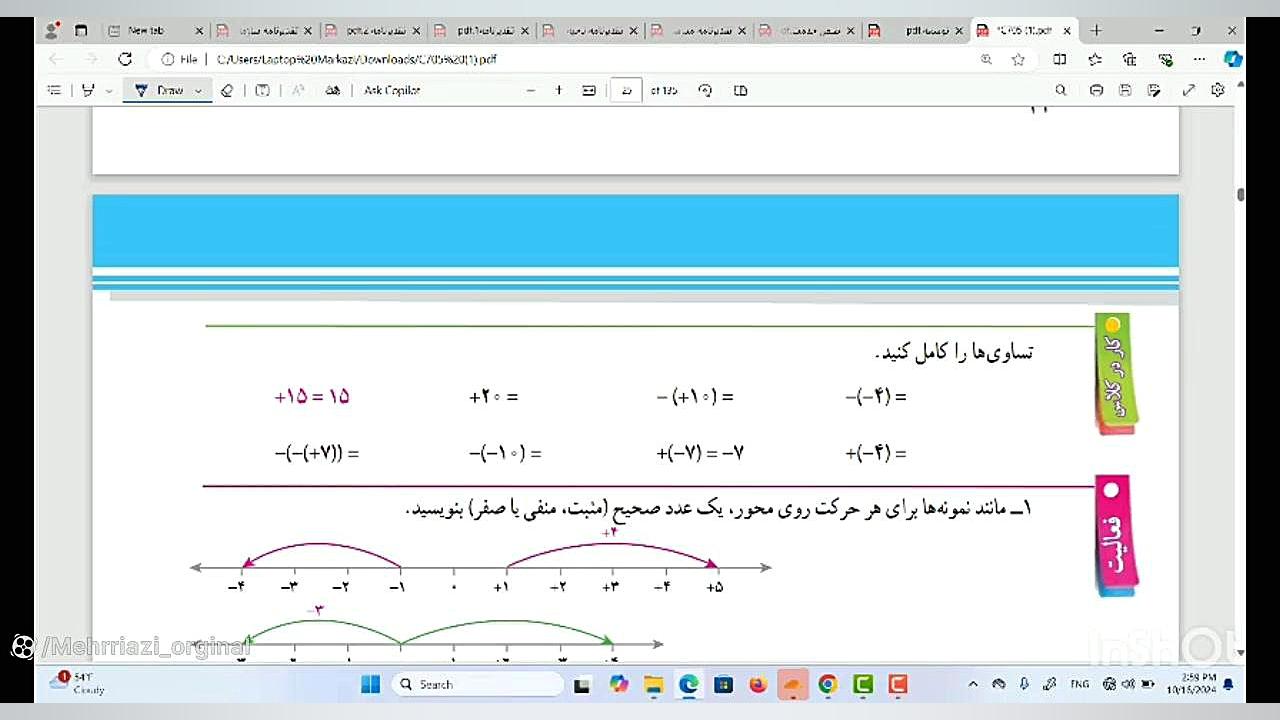
Task: Zoom out the PDF with minus button
Action: point(531,90)
